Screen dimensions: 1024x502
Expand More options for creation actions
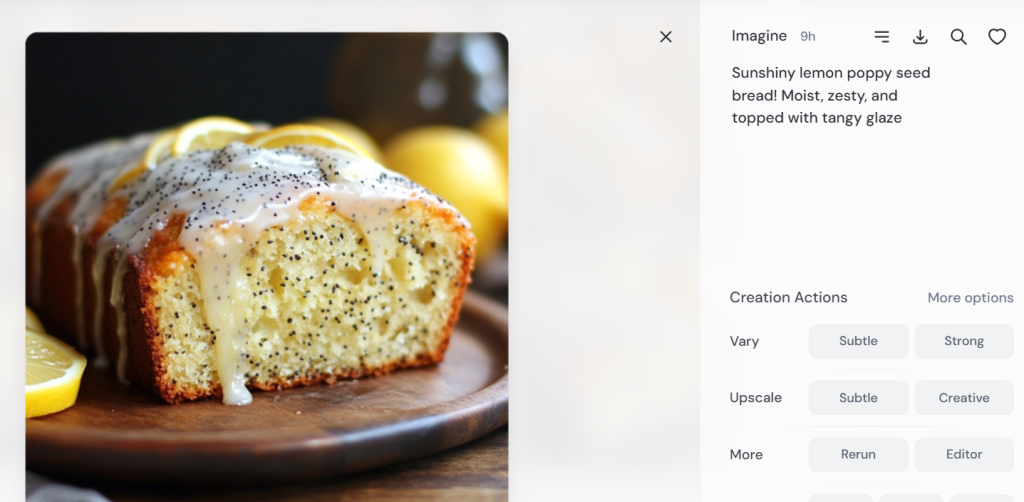(x=970, y=298)
